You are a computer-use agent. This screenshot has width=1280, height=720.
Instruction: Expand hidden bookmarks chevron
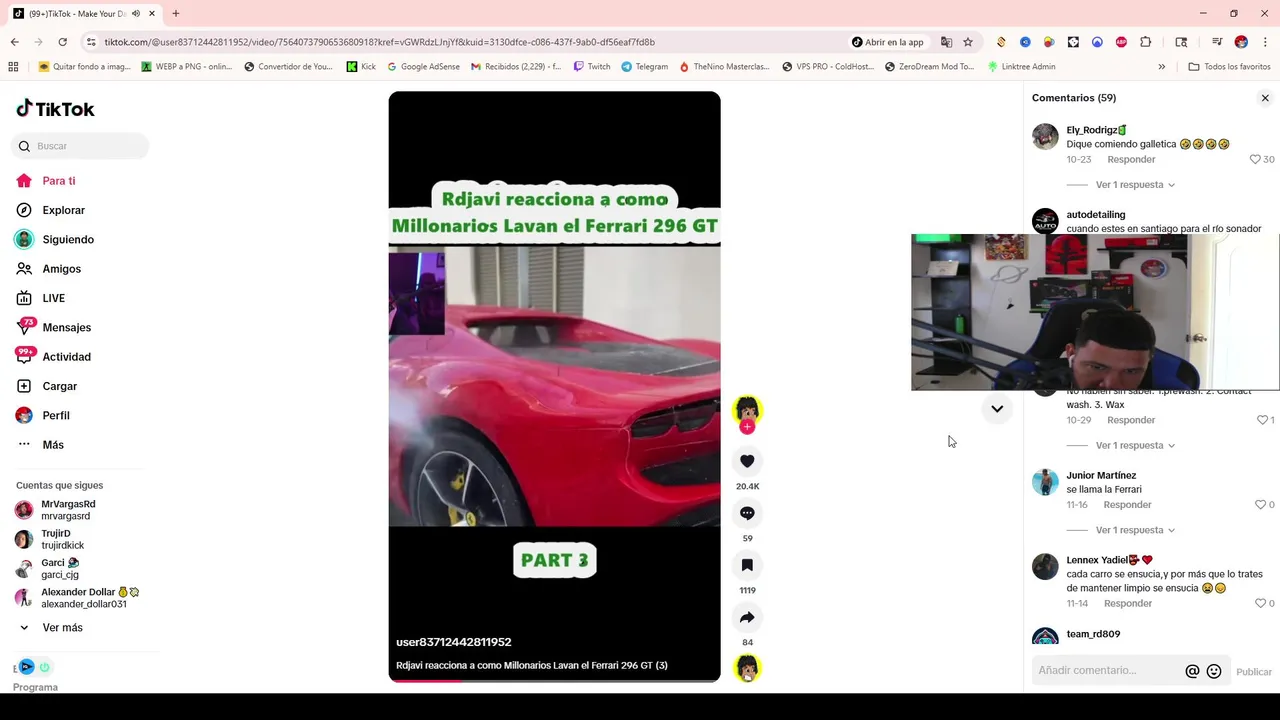(1161, 67)
